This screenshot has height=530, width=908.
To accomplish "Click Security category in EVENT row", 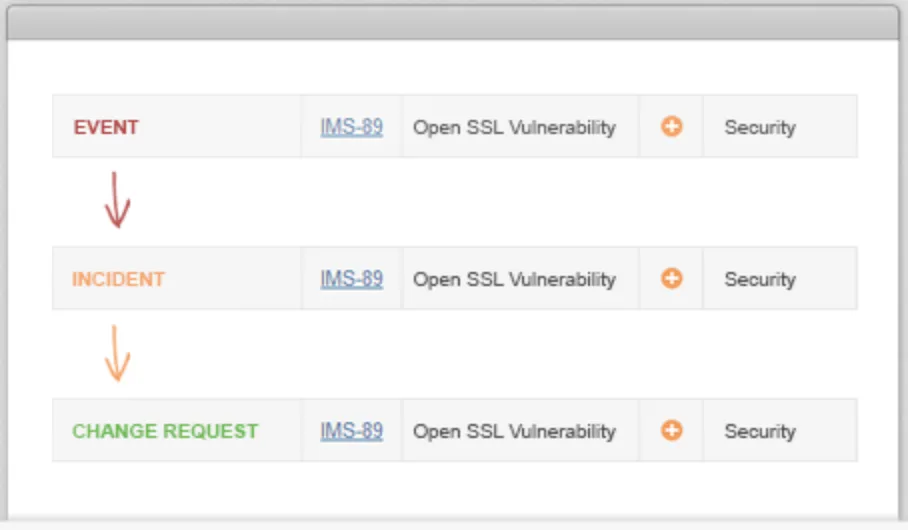I will click(760, 127).
